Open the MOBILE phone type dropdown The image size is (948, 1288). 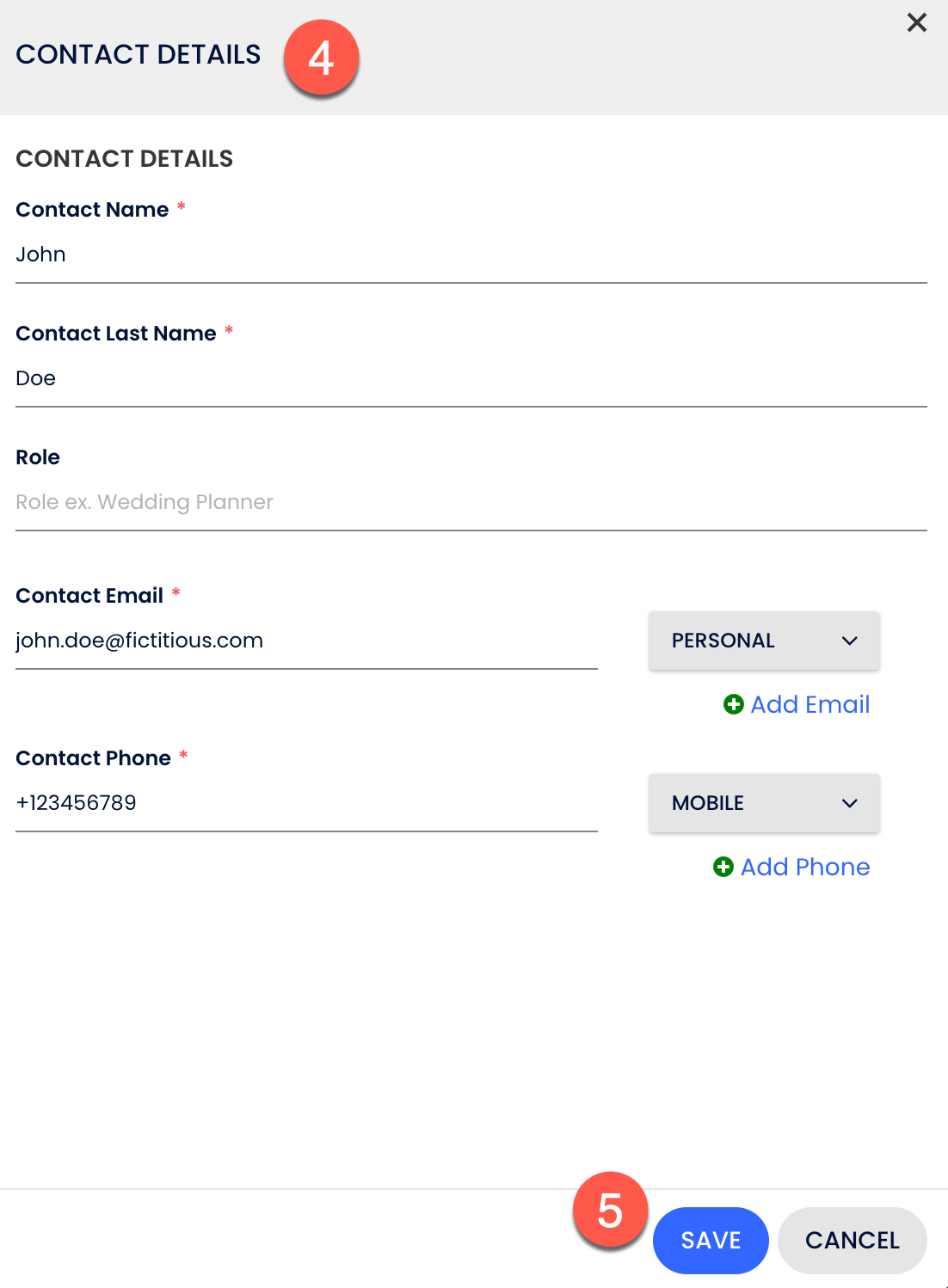[764, 803]
